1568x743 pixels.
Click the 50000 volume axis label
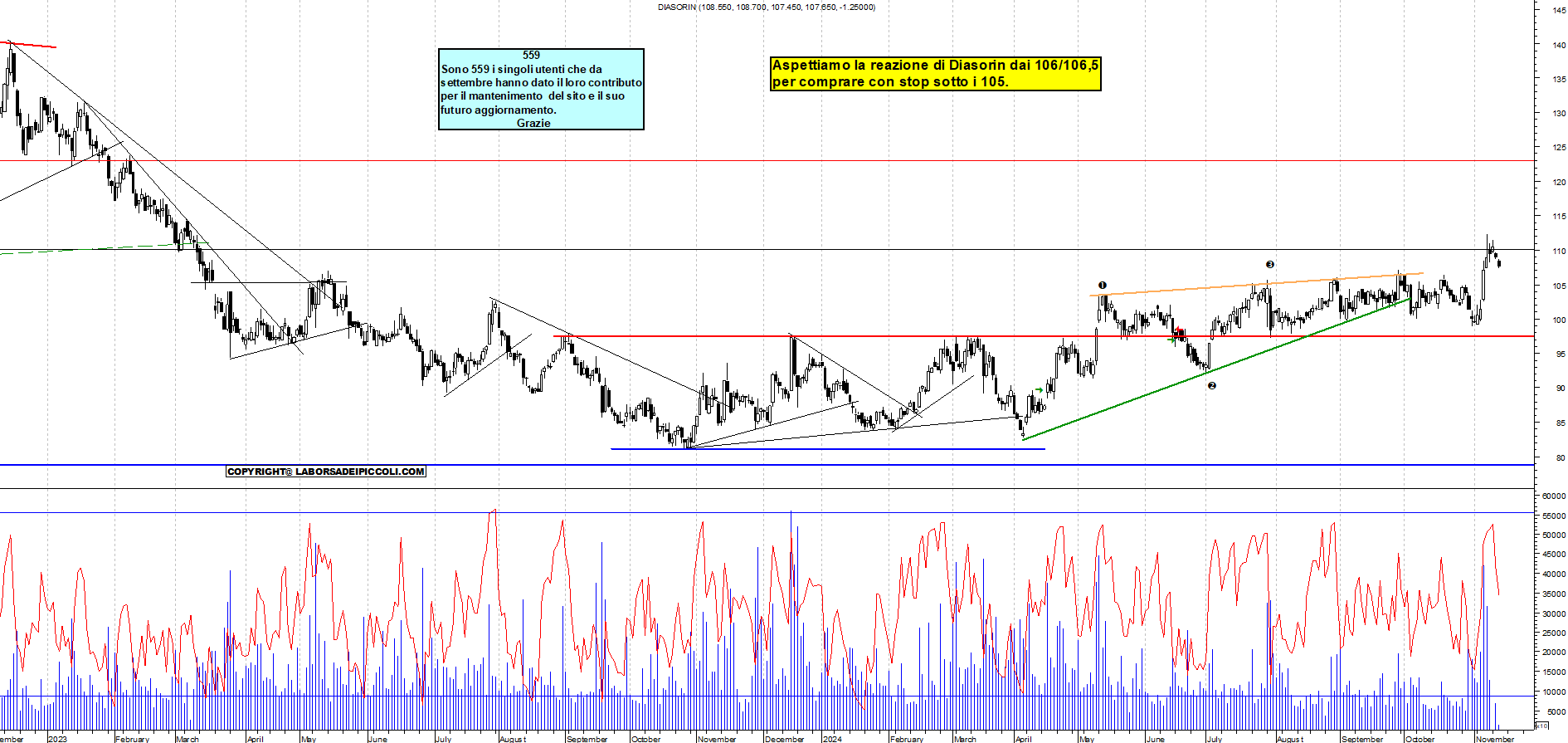1554,535
